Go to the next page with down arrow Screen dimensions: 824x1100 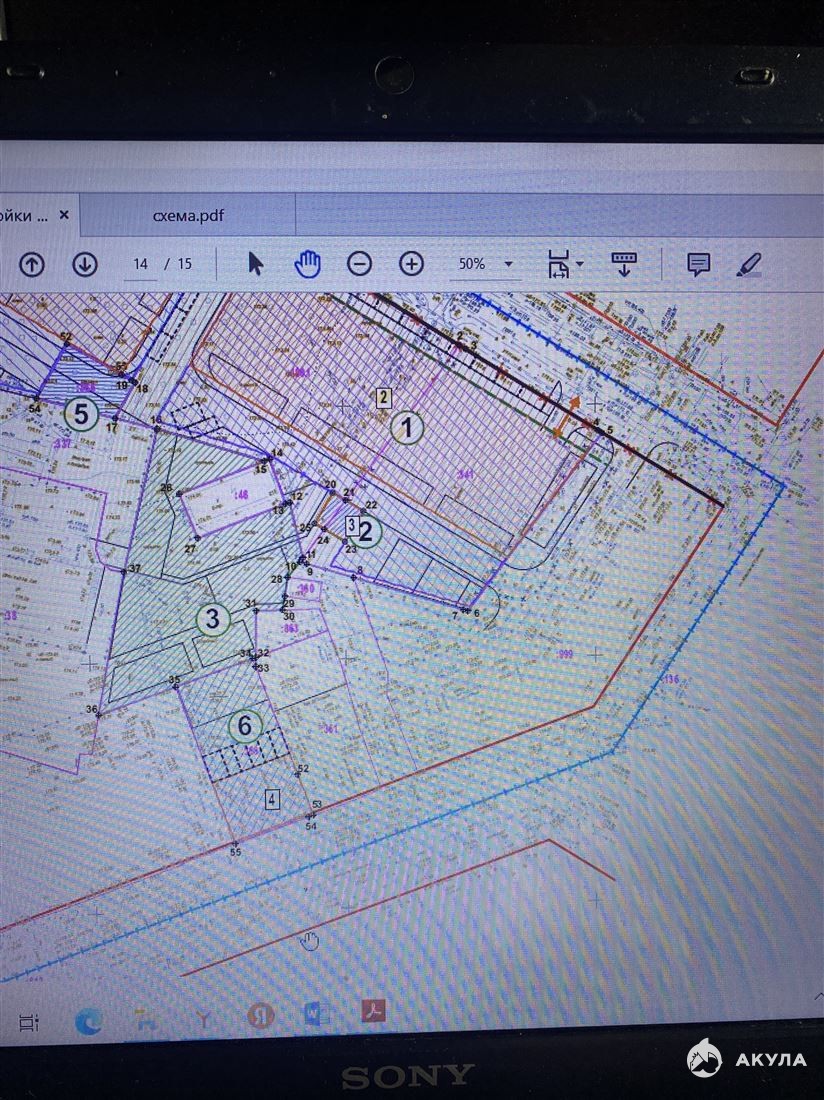pos(85,264)
